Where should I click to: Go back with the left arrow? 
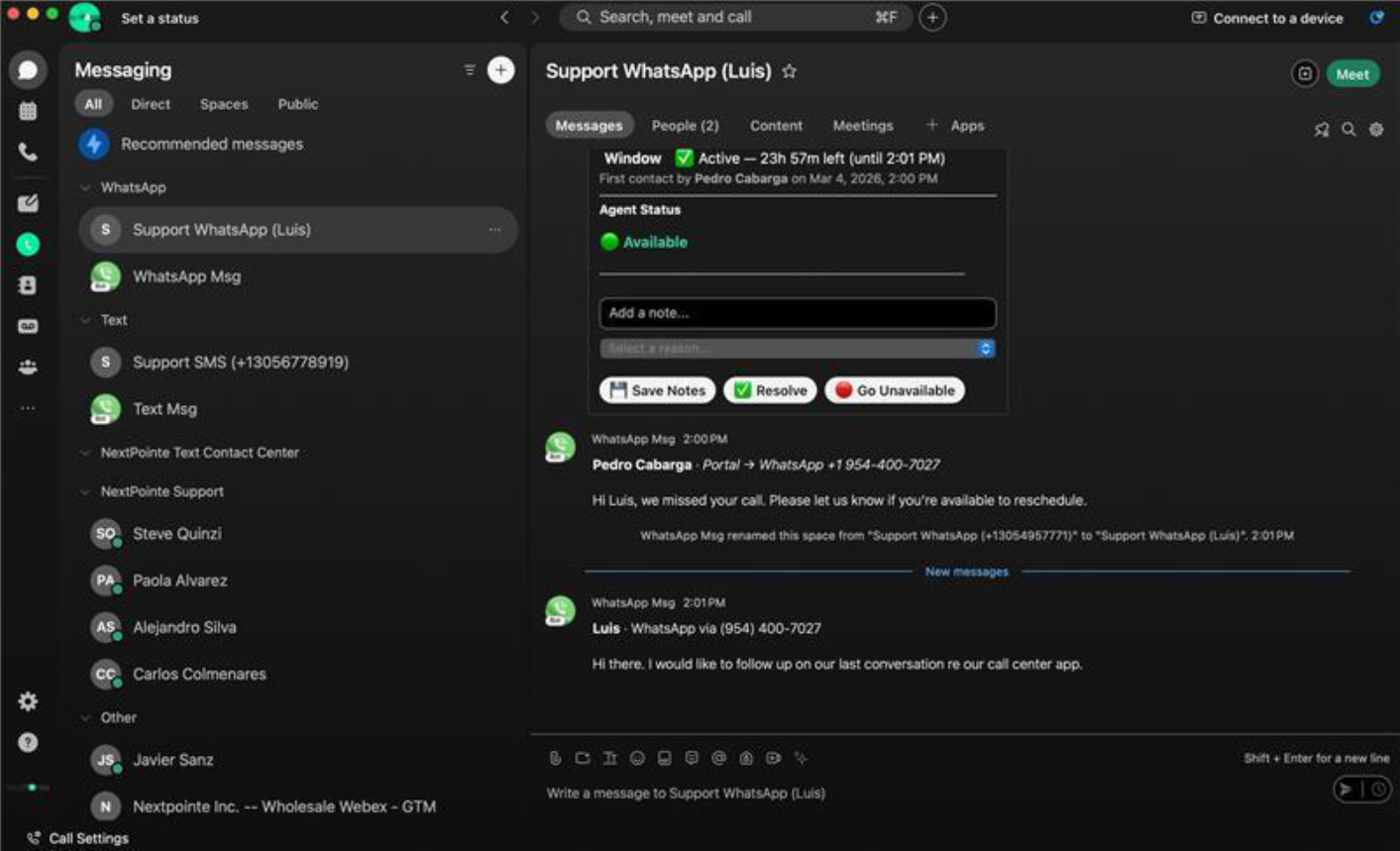tap(505, 17)
